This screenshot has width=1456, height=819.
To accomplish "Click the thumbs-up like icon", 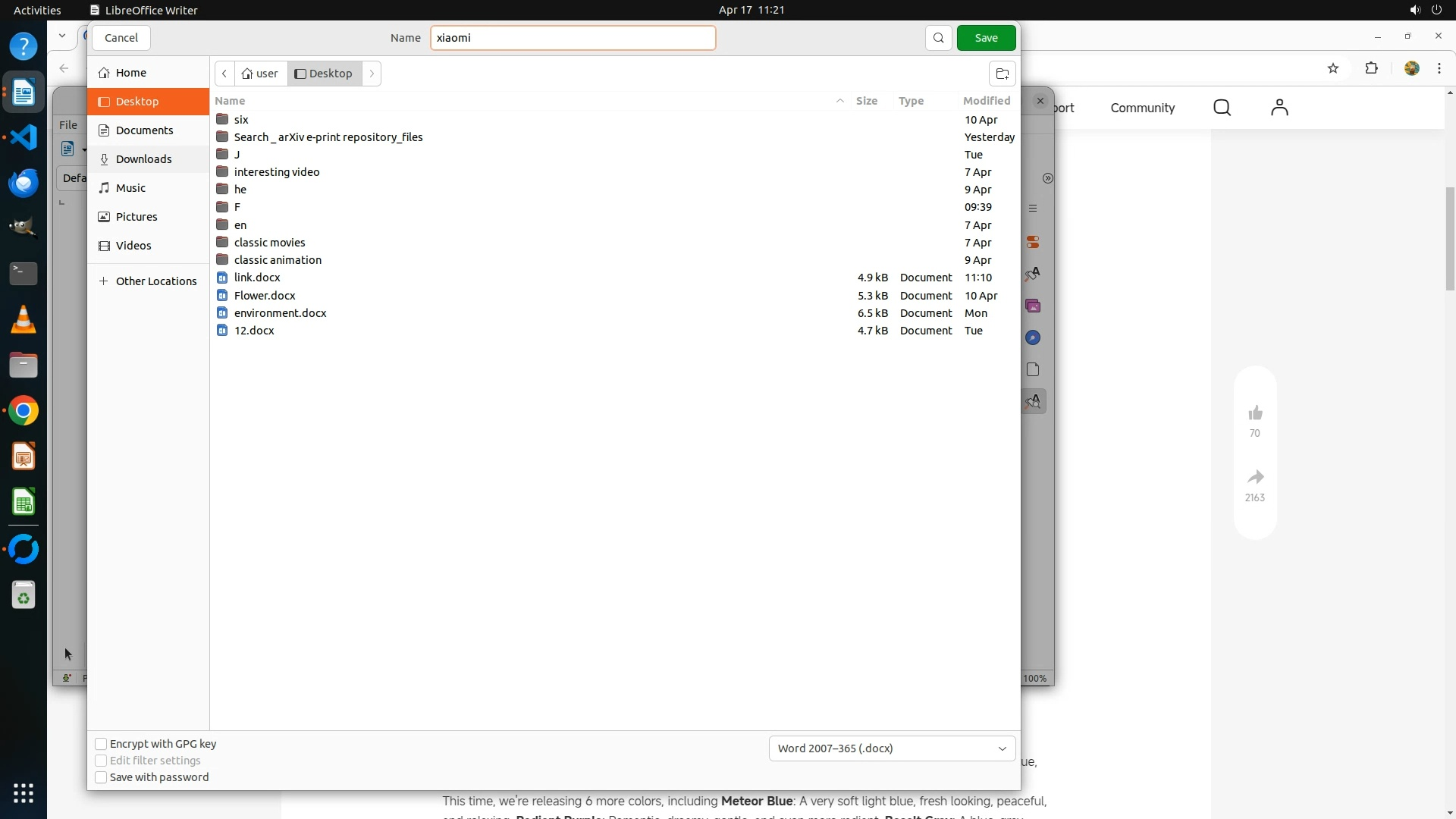I will 1255,413.
